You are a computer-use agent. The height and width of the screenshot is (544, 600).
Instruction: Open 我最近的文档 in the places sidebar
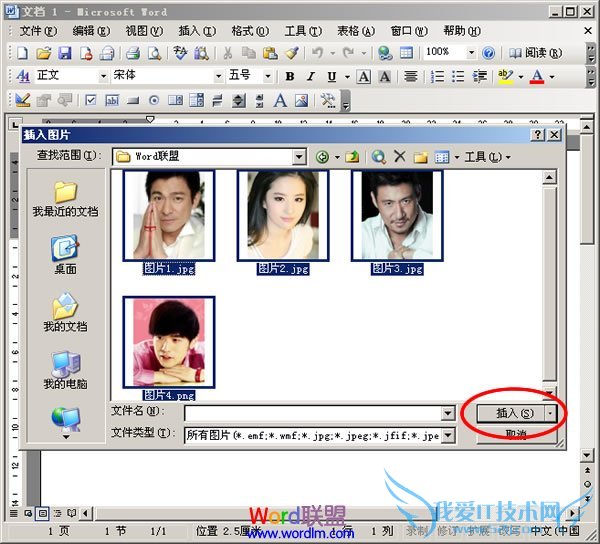coord(65,197)
